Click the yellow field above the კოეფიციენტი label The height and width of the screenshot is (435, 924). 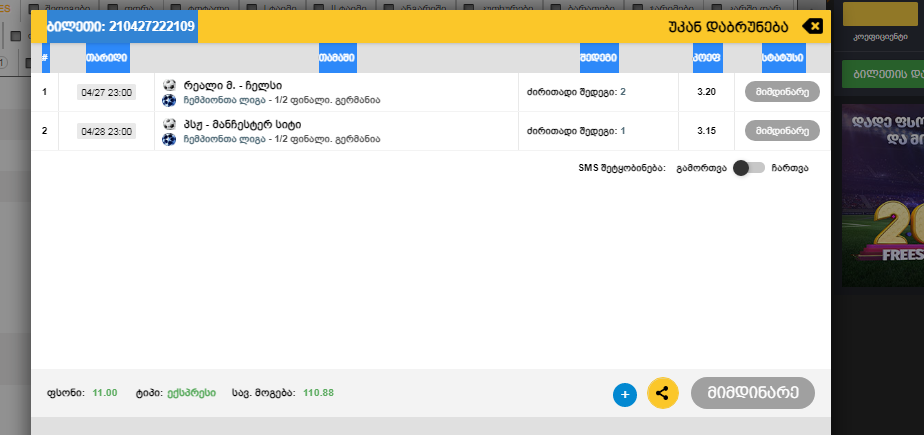(881, 14)
